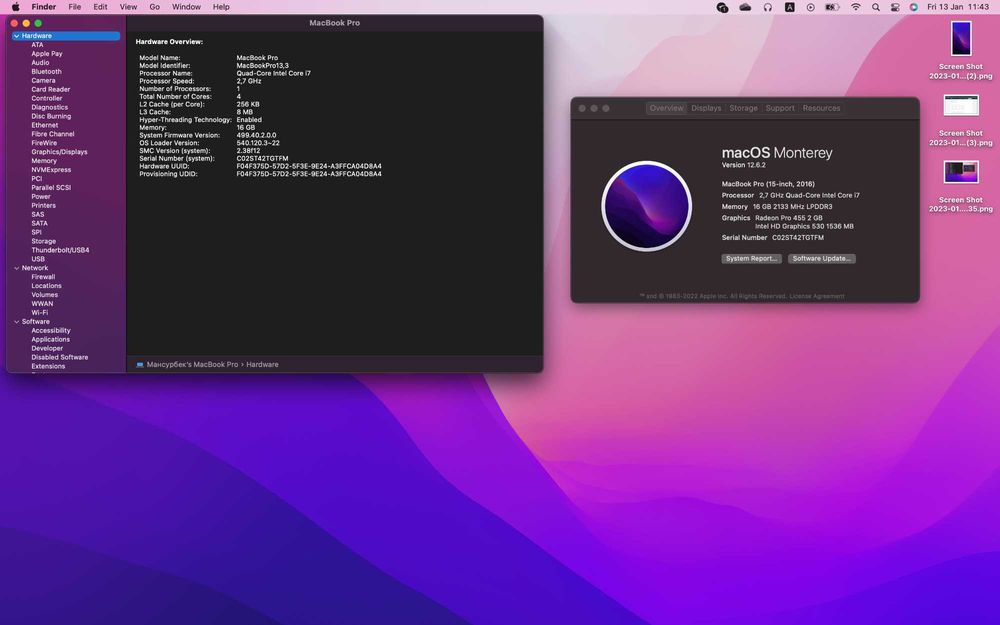Screen dimensions: 1000x625
Task: Open the File menu
Action: point(75,7)
